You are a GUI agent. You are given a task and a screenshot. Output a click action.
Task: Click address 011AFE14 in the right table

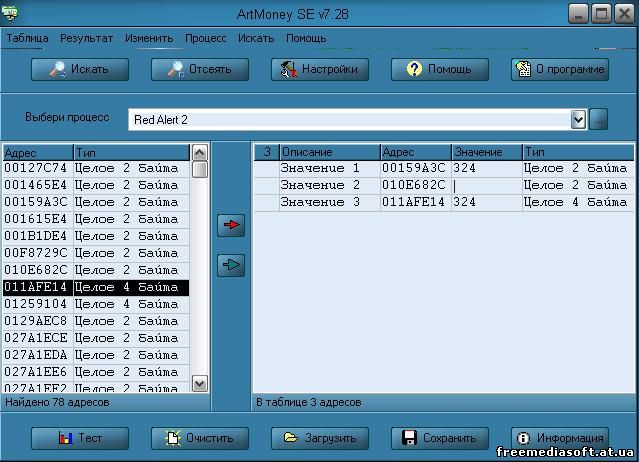pyautogui.click(x=416, y=202)
